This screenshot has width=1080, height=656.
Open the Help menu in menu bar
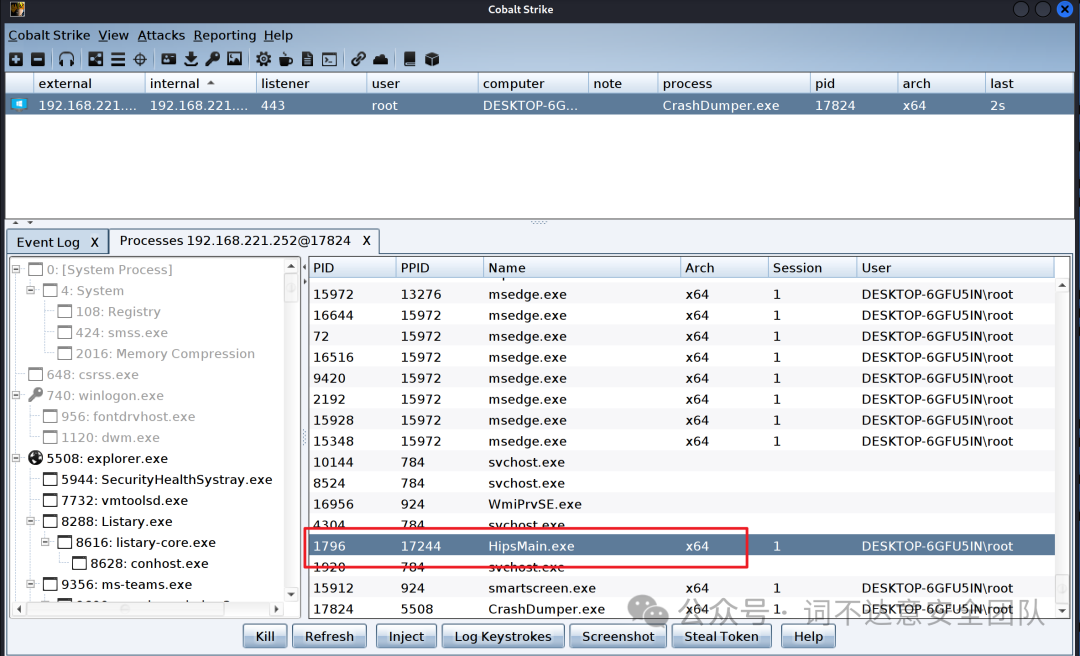pyautogui.click(x=278, y=35)
